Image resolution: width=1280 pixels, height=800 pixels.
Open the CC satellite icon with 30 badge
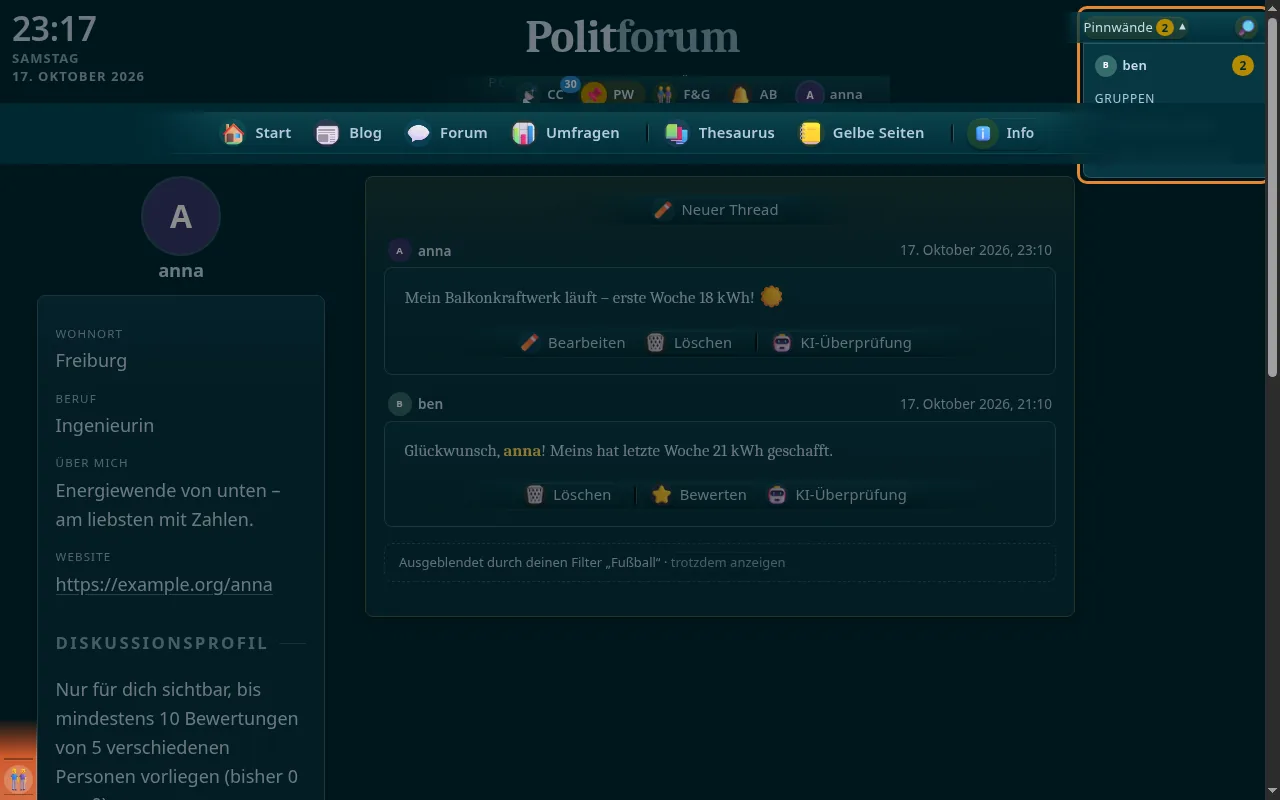pos(543,94)
